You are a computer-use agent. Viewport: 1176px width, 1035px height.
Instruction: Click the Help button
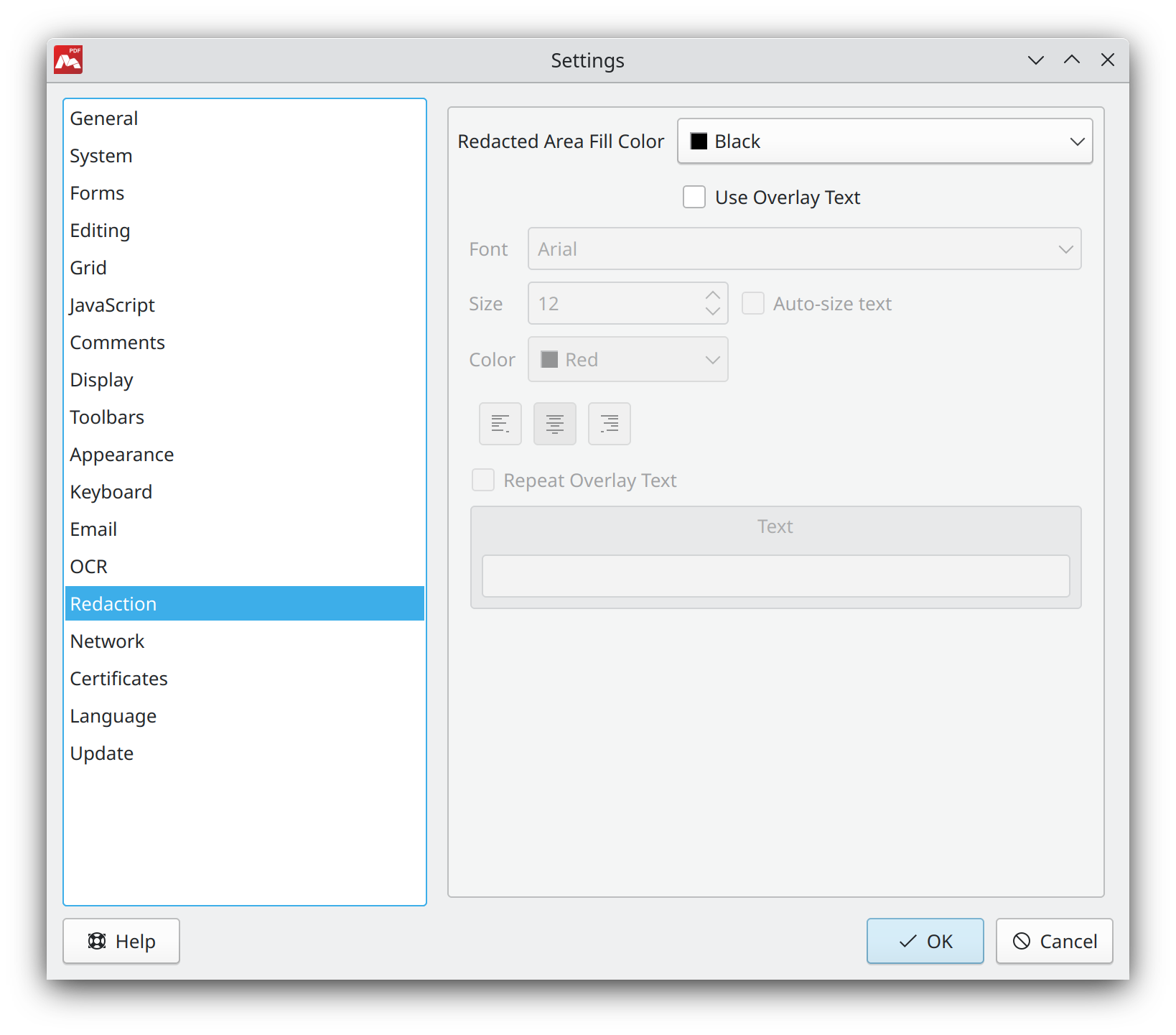click(121, 941)
